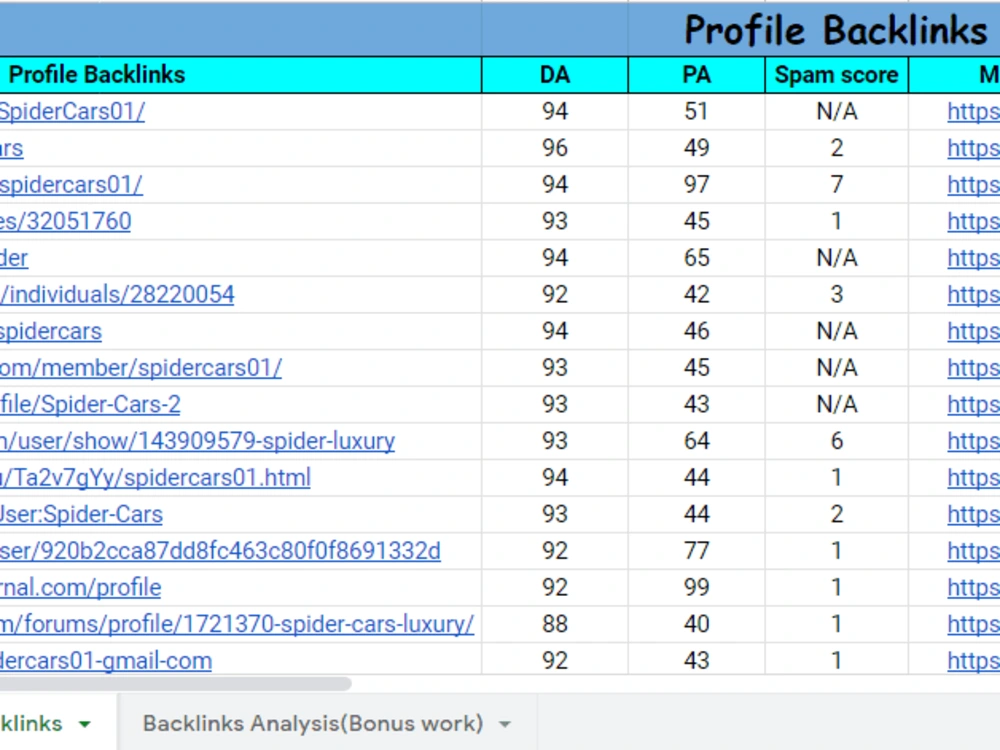Select PA cell 43 in file/Spider-Cars-2 row
Image resolution: width=1000 pixels, height=750 pixels.
696,404
